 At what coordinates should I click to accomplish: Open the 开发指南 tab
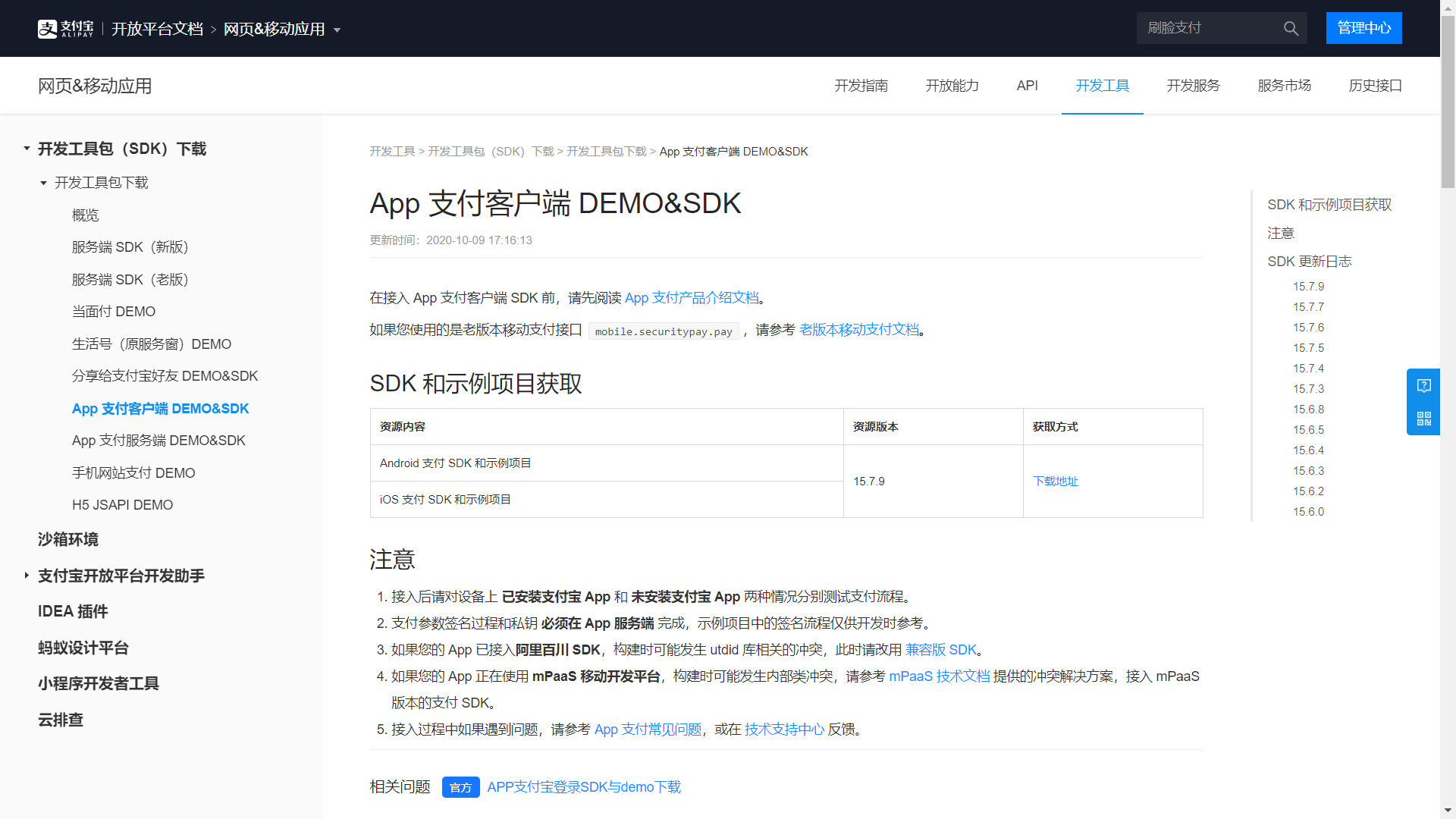tap(861, 86)
